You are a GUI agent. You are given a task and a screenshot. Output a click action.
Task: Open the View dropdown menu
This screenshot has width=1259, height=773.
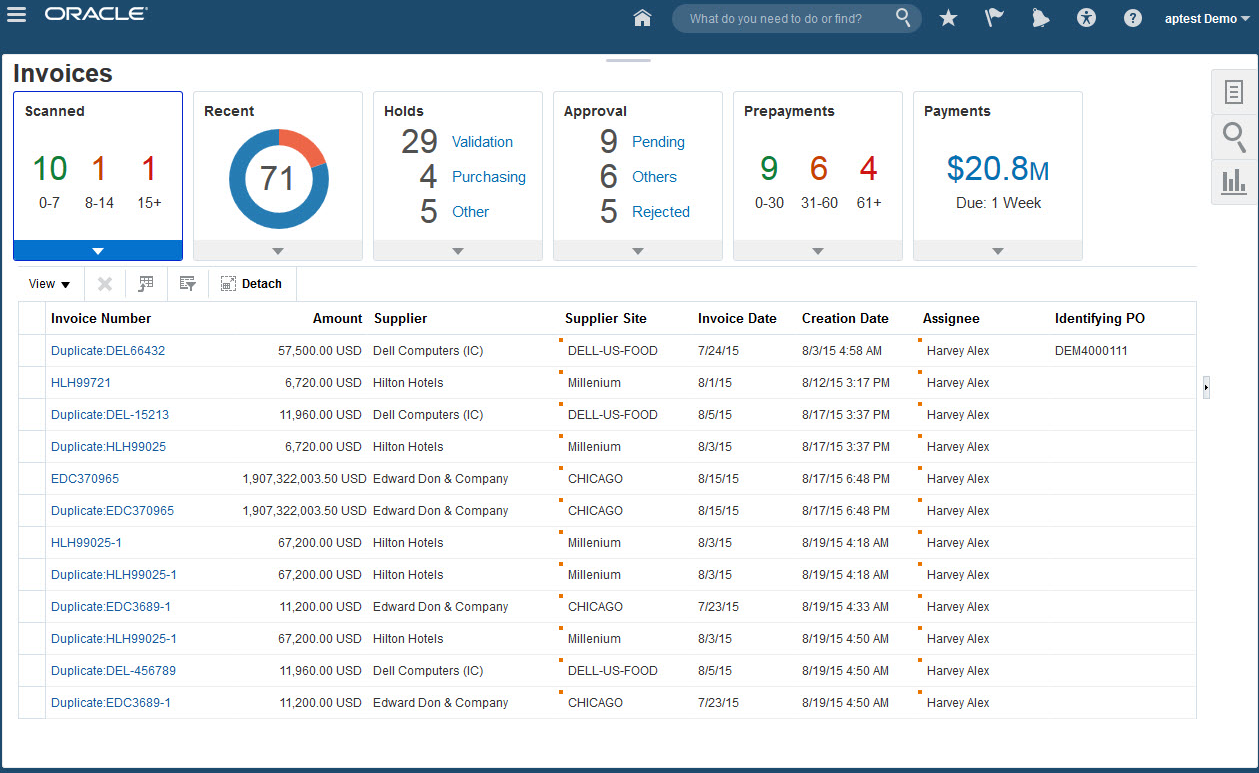pyautogui.click(x=49, y=284)
